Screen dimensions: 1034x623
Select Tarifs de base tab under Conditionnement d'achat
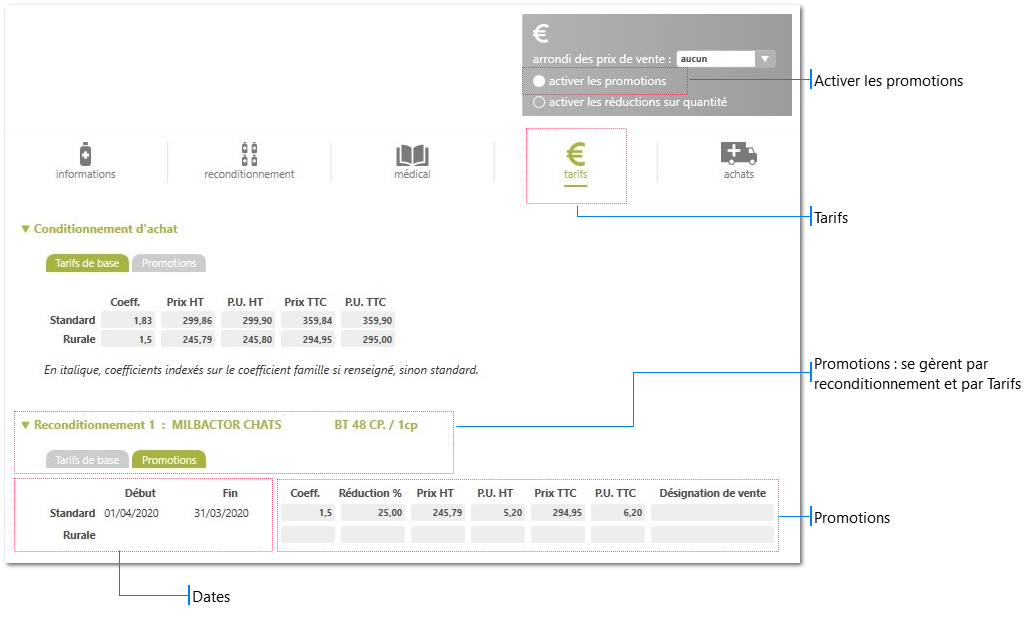87,263
